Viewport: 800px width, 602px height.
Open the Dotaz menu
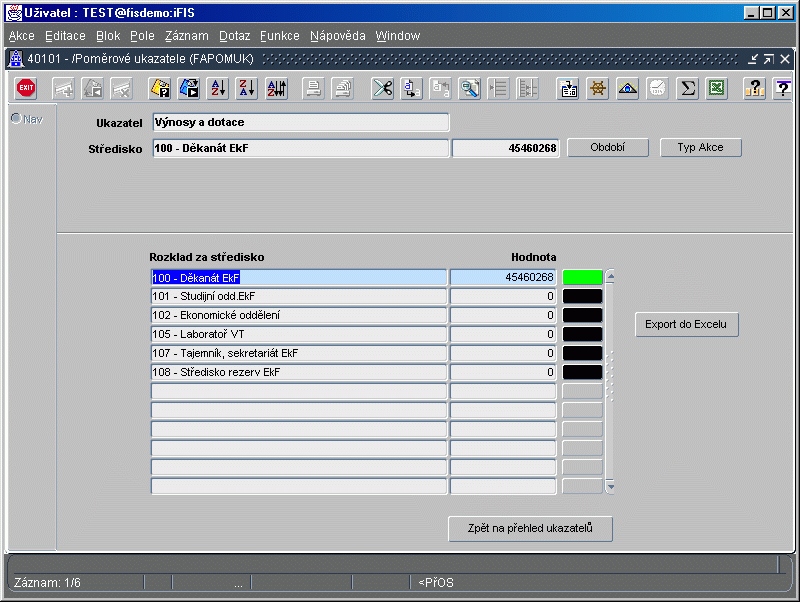234,36
